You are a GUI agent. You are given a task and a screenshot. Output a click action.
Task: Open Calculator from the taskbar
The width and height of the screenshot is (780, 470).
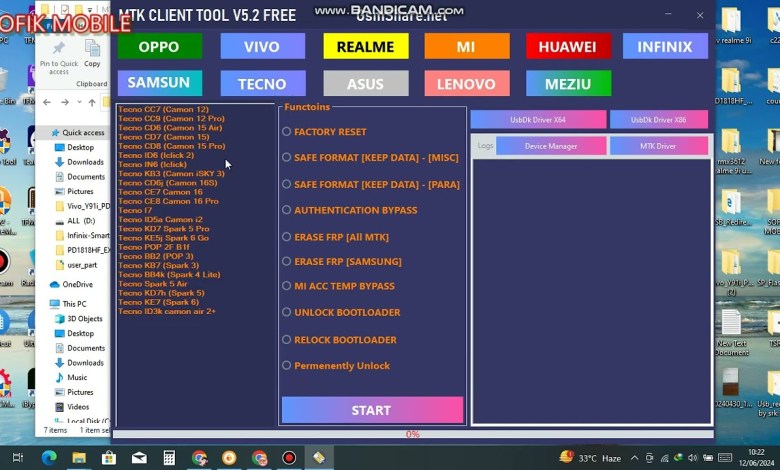click(169, 458)
